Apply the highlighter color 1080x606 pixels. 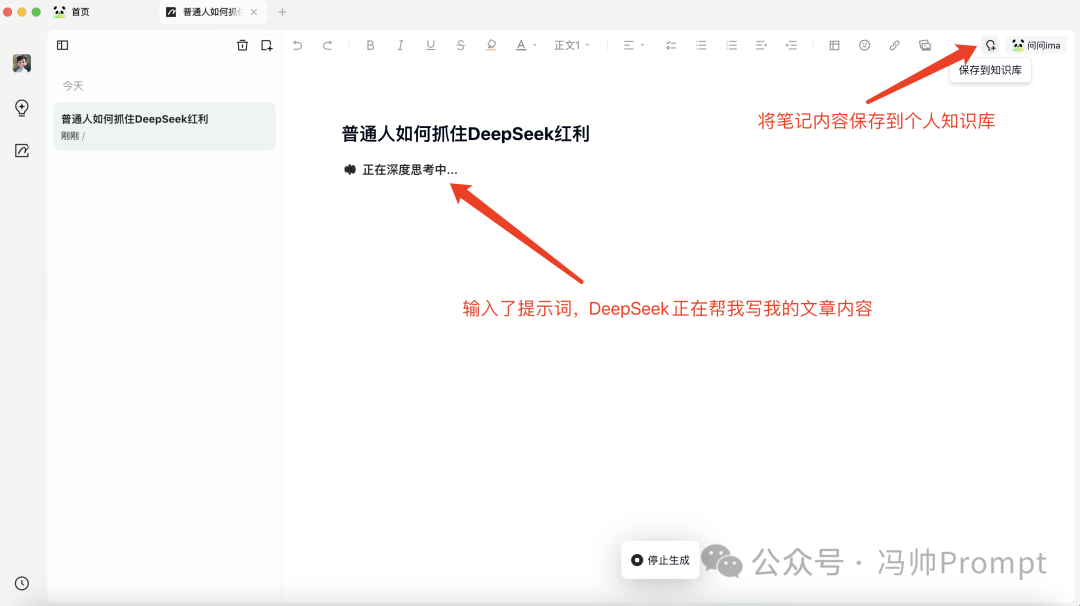coord(491,45)
